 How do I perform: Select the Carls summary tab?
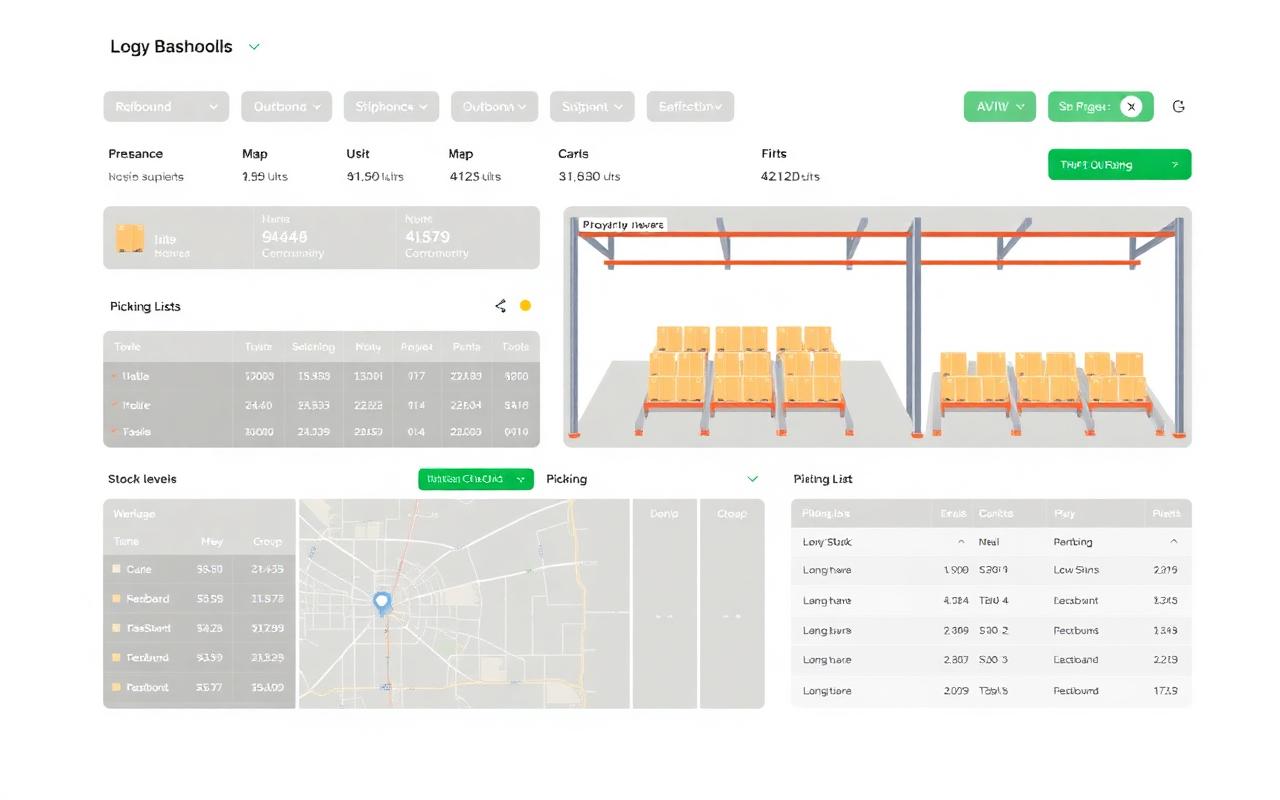(x=573, y=154)
